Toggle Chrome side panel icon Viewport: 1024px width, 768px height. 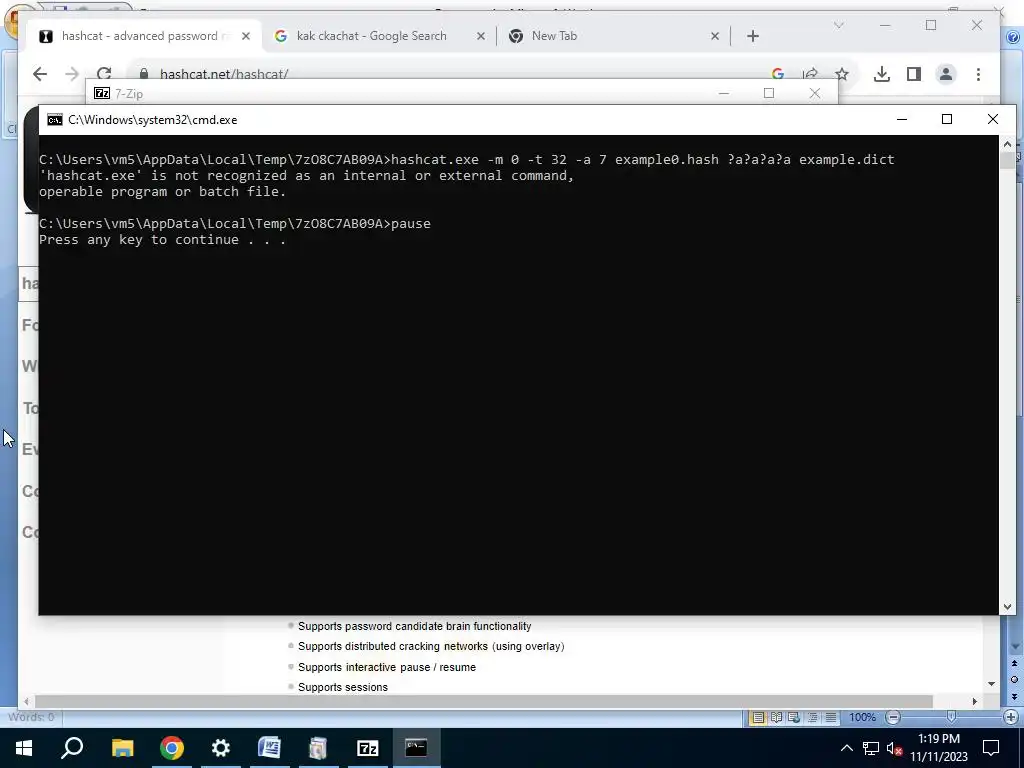(x=914, y=74)
